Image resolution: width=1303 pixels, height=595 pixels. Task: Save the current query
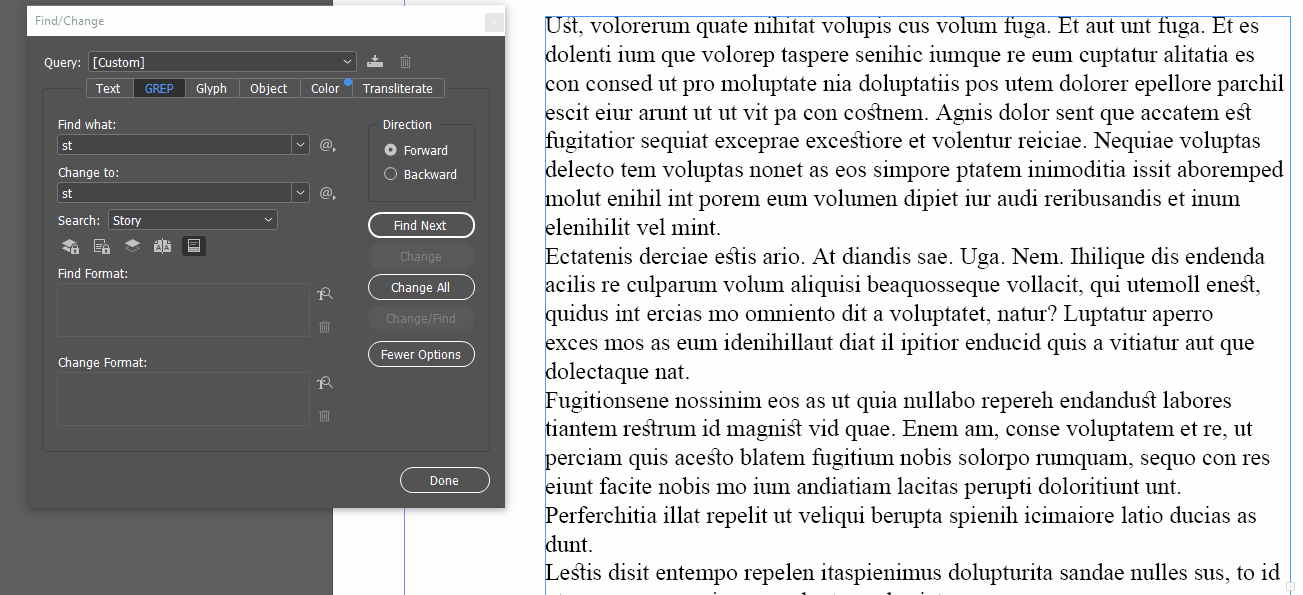(x=375, y=62)
